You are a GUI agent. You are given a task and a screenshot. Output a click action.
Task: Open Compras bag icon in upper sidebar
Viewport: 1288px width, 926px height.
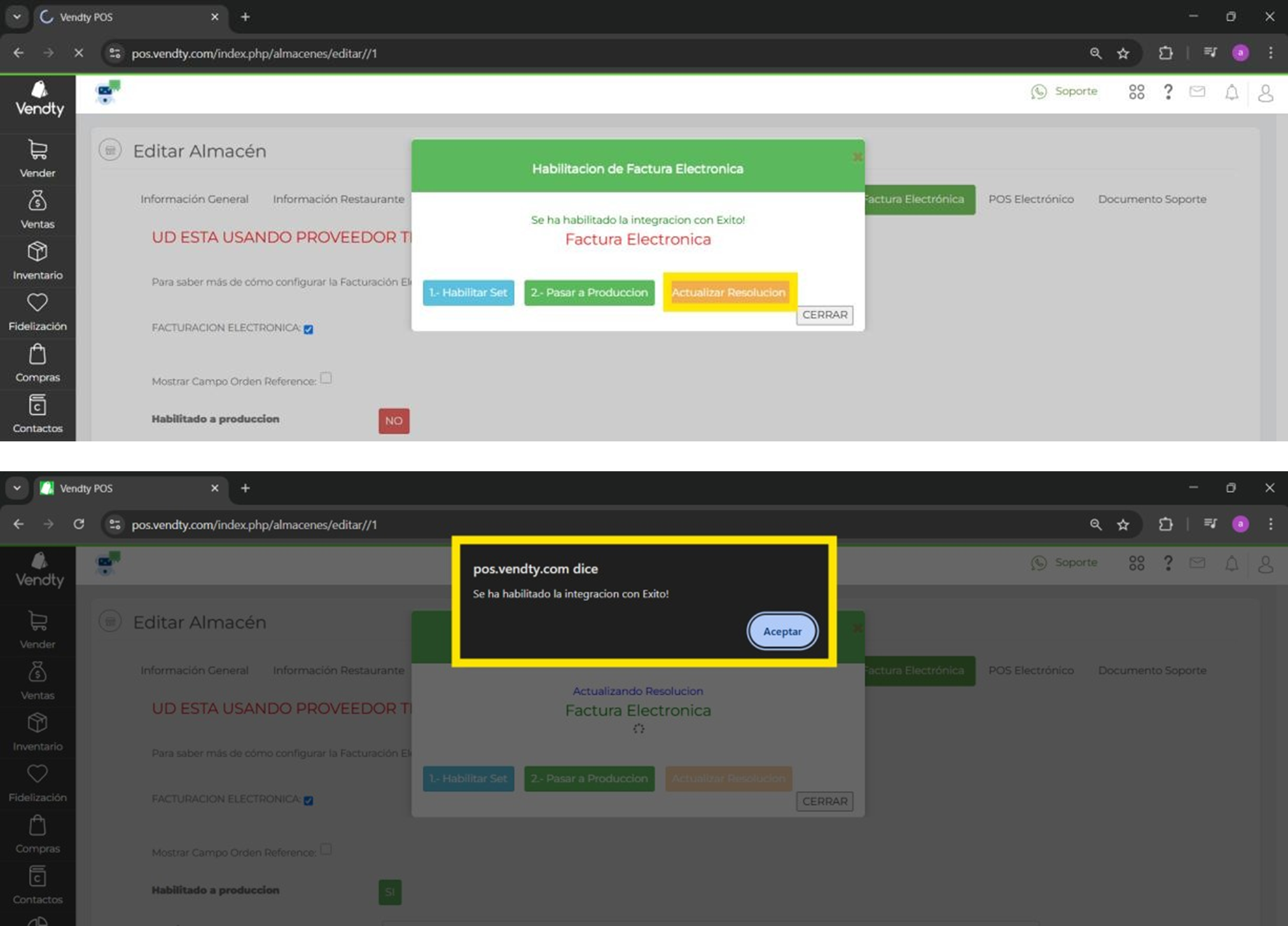38,355
